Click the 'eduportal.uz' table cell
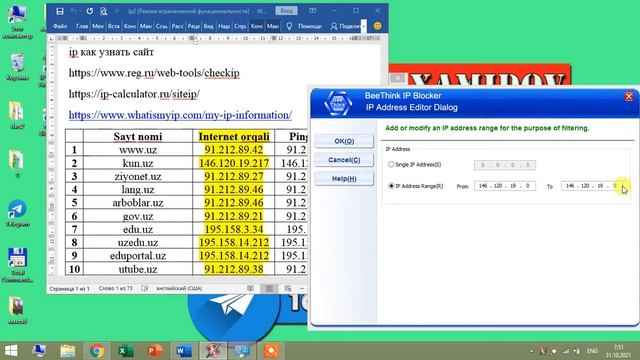This screenshot has width=640, height=360. pos(138,256)
